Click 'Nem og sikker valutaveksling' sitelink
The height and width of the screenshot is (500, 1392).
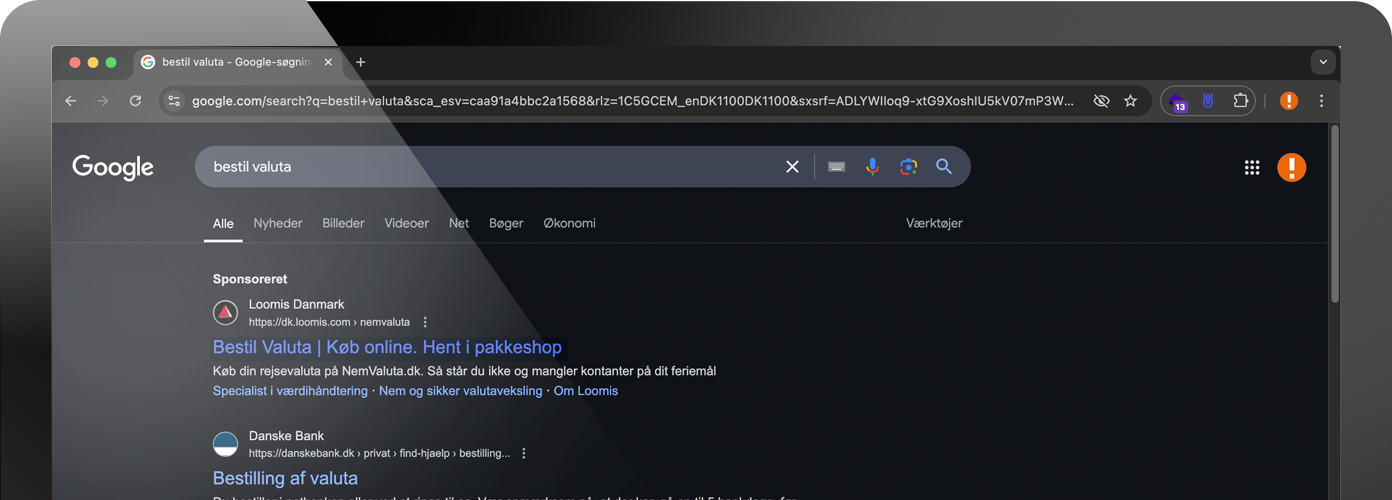click(460, 391)
